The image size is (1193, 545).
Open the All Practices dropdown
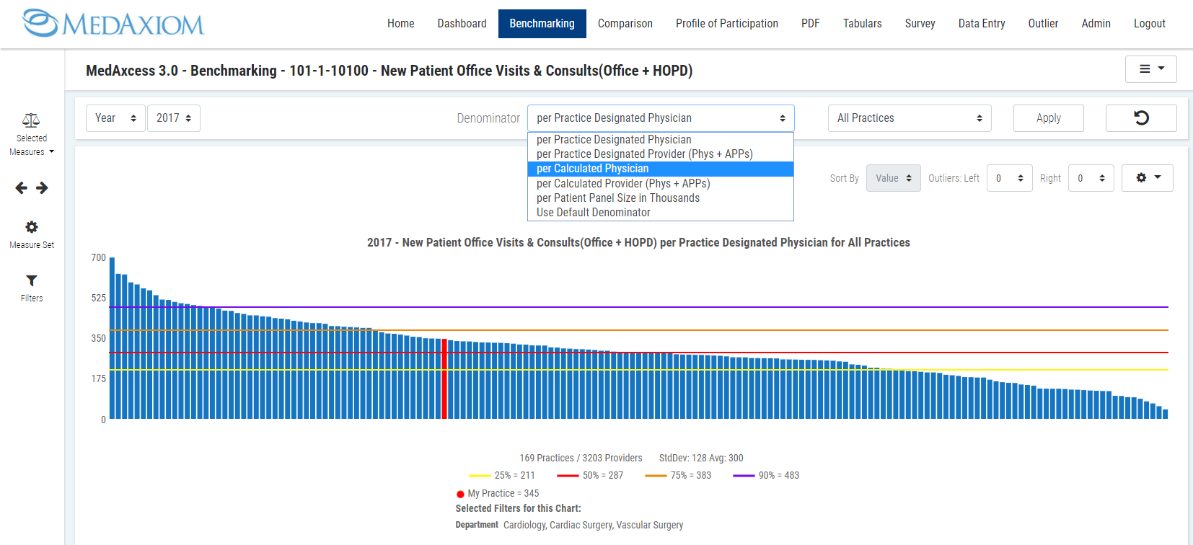click(909, 118)
